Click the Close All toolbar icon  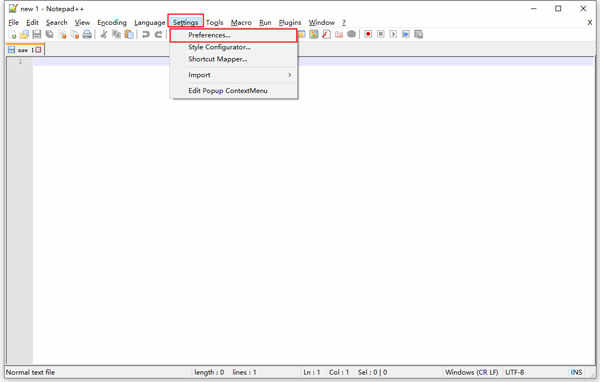pyautogui.click(x=75, y=35)
